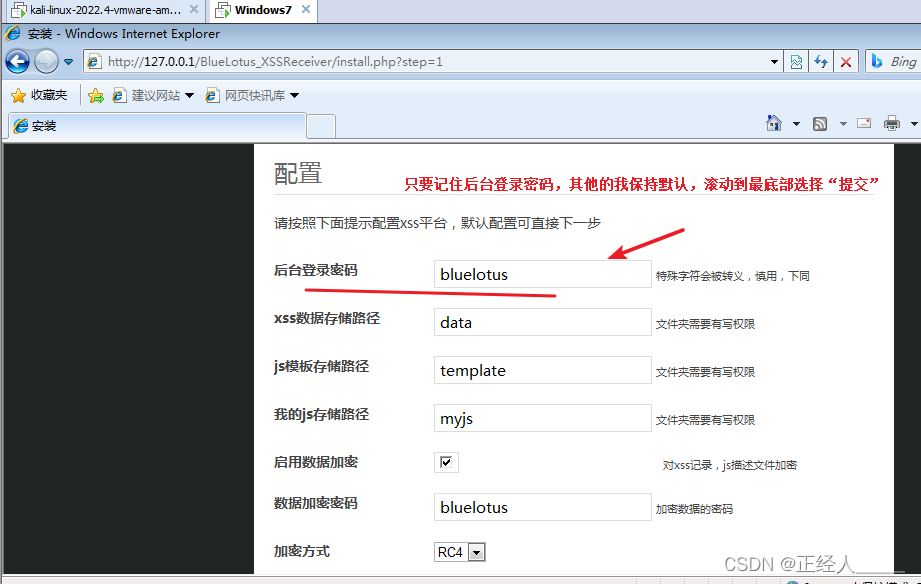The height and width of the screenshot is (584, 921).
Task: Click the page icon in address bar
Action: point(95,62)
